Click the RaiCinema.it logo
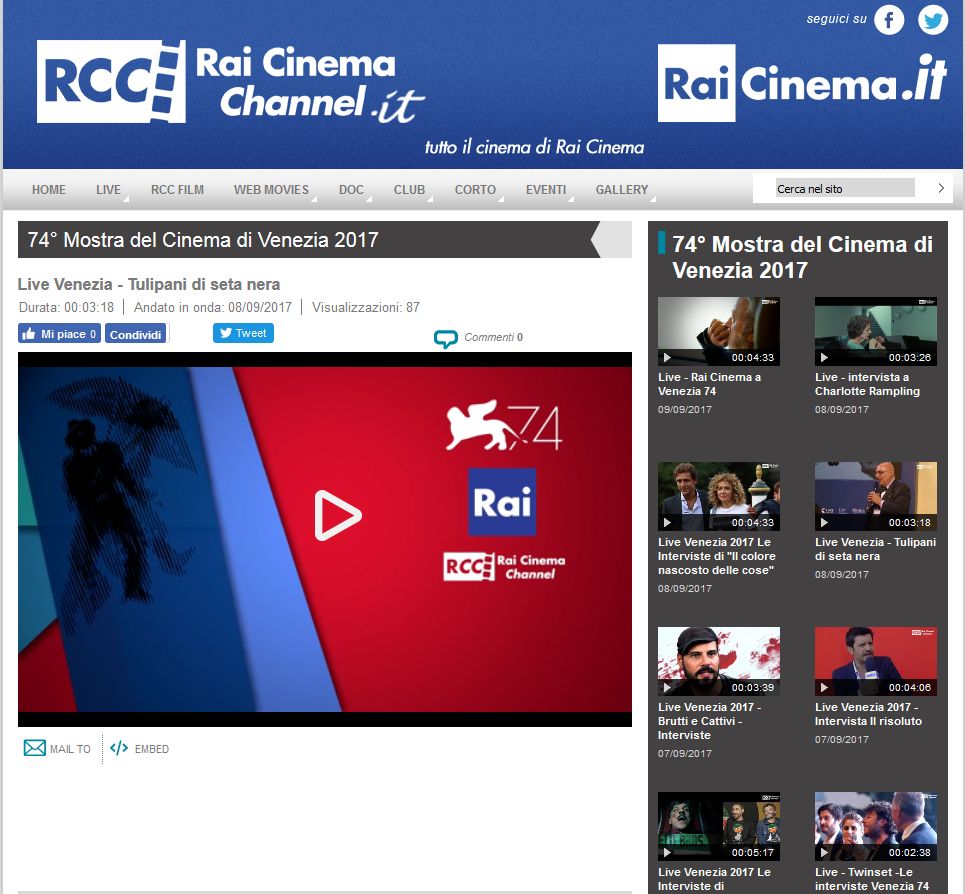This screenshot has height=894, width=965. [x=803, y=82]
